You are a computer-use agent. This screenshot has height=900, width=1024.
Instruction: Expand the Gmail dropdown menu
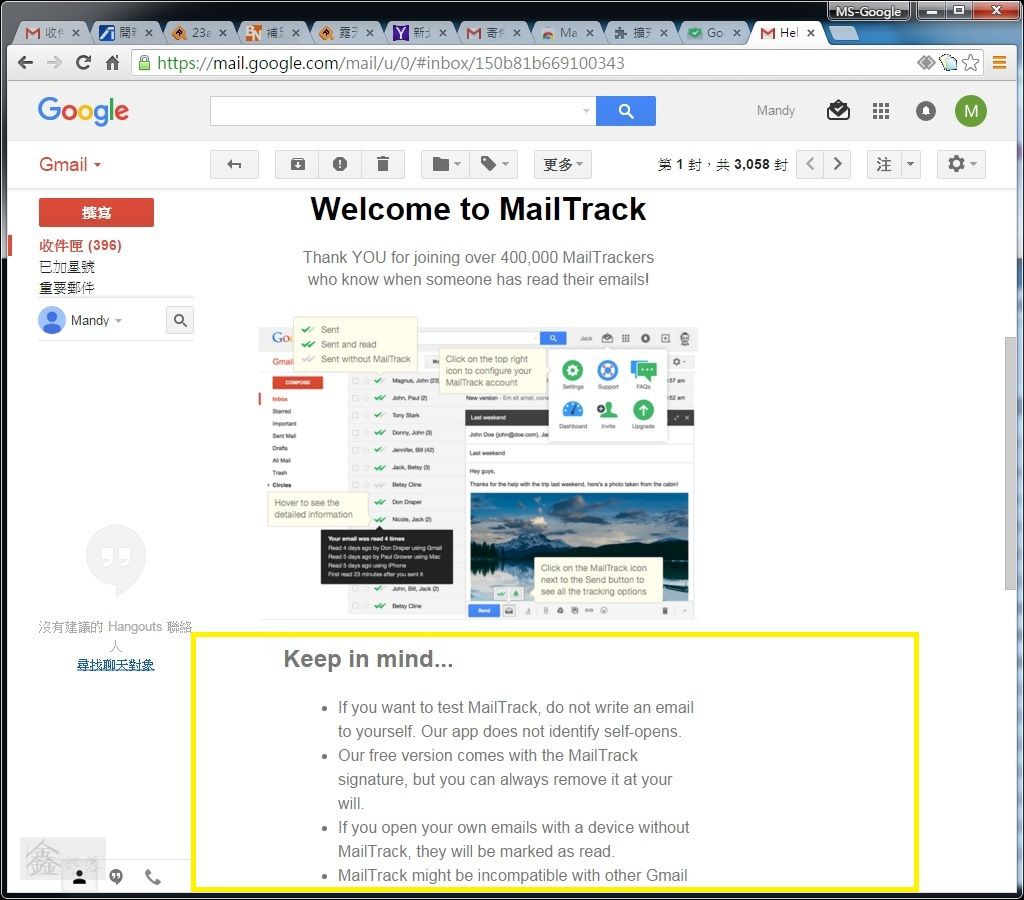tap(70, 165)
